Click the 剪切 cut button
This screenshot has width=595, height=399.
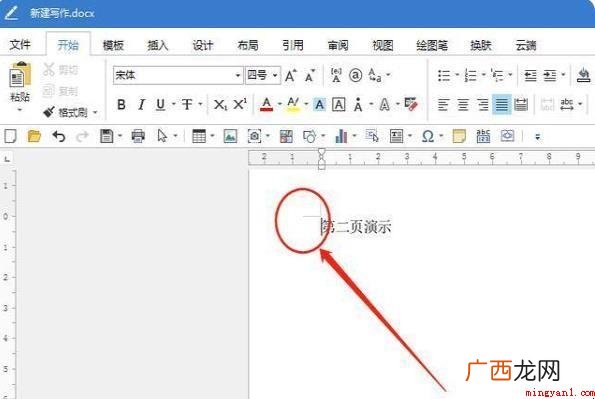coord(61,69)
